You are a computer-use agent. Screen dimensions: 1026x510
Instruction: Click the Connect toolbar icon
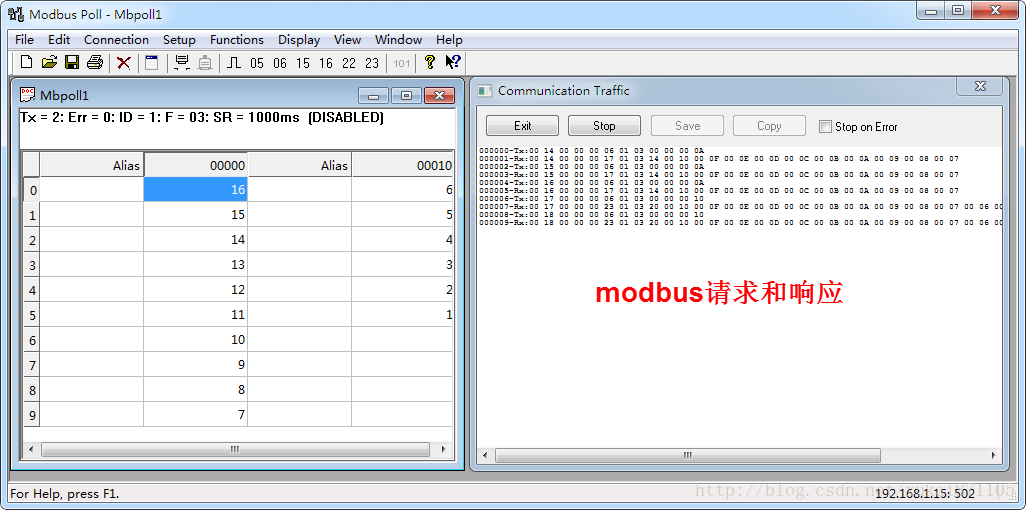coord(182,63)
